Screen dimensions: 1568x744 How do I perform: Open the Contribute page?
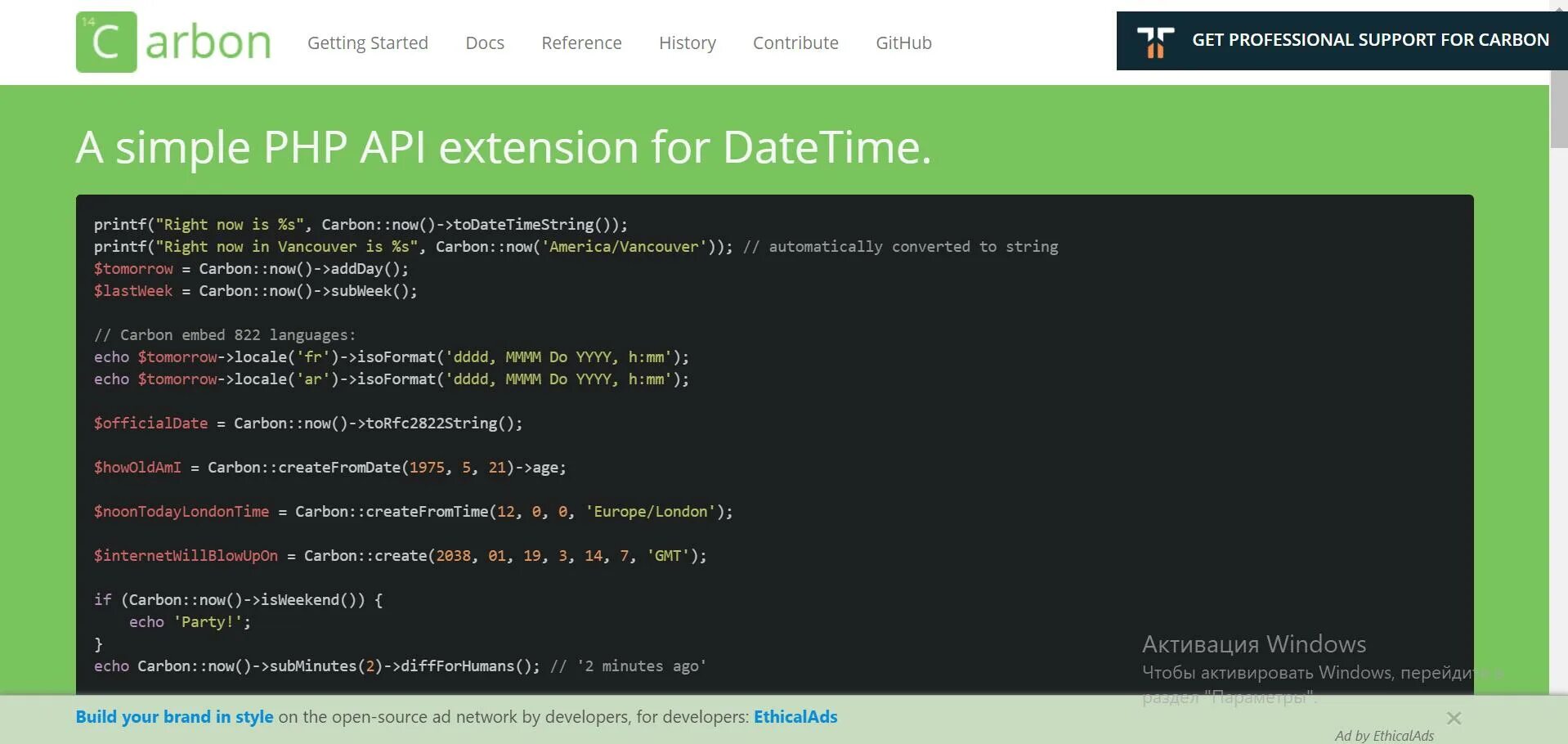tap(795, 43)
